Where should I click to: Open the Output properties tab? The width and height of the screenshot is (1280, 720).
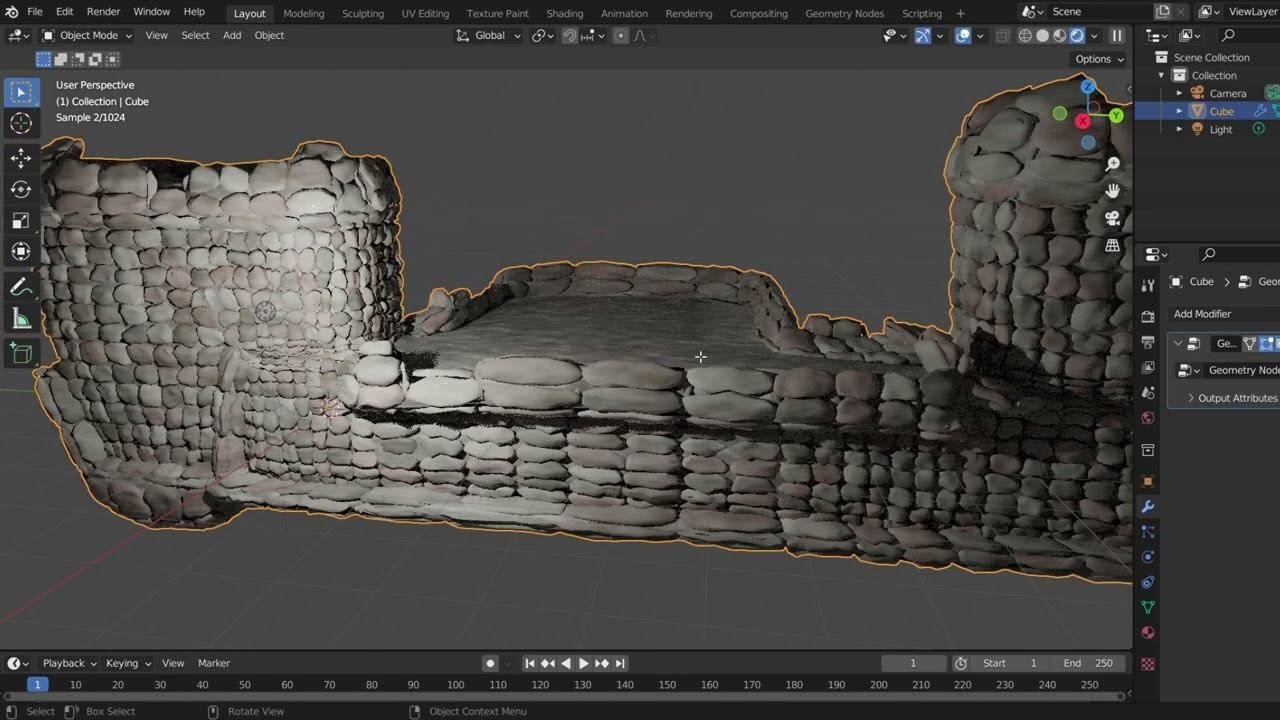tap(1148, 342)
